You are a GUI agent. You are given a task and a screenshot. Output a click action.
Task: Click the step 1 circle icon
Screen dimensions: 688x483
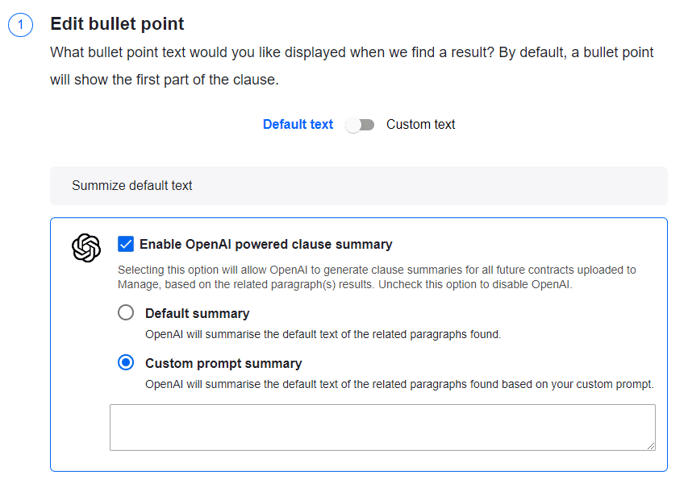(21, 26)
